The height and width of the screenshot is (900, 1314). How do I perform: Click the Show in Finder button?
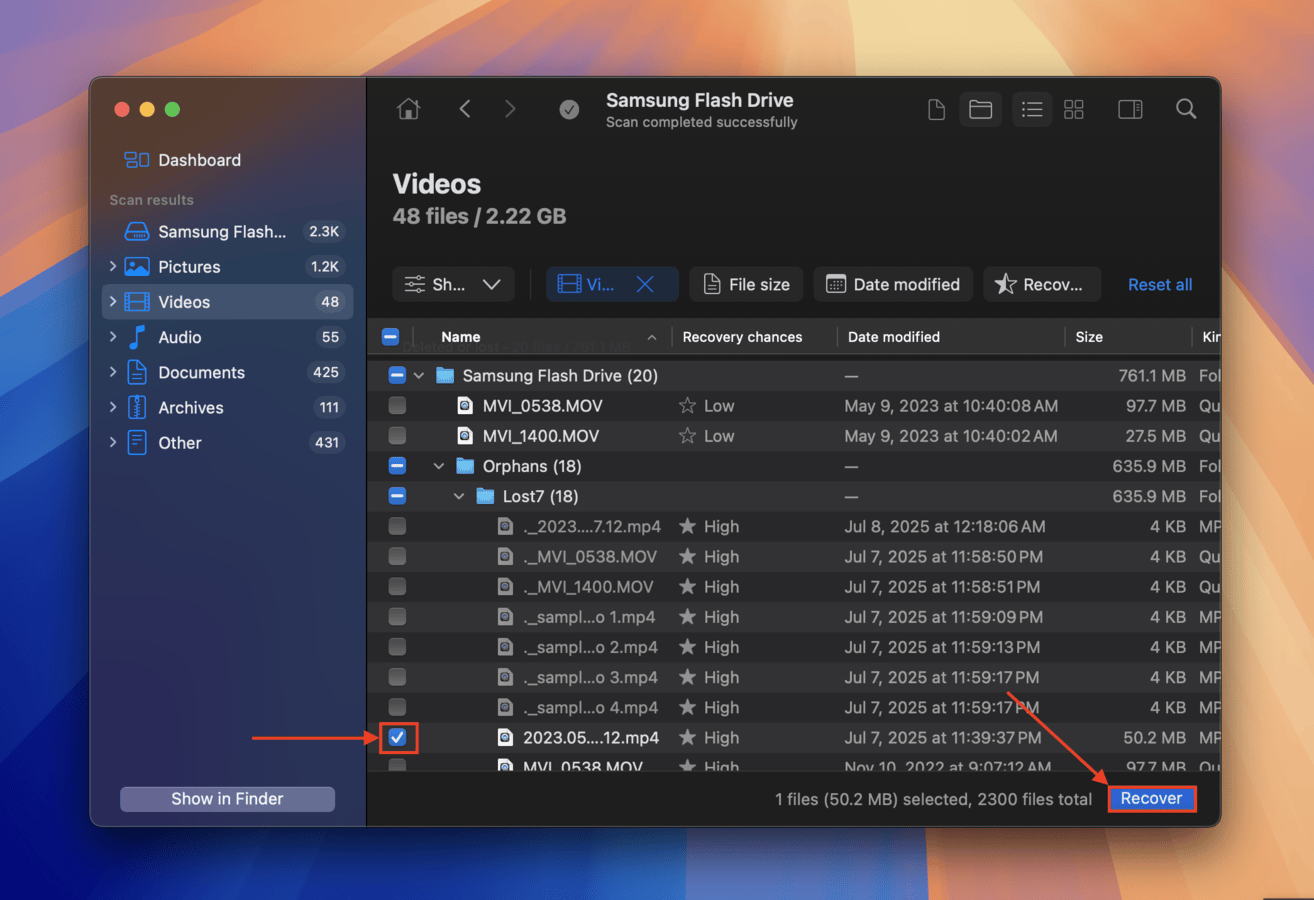[227, 799]
